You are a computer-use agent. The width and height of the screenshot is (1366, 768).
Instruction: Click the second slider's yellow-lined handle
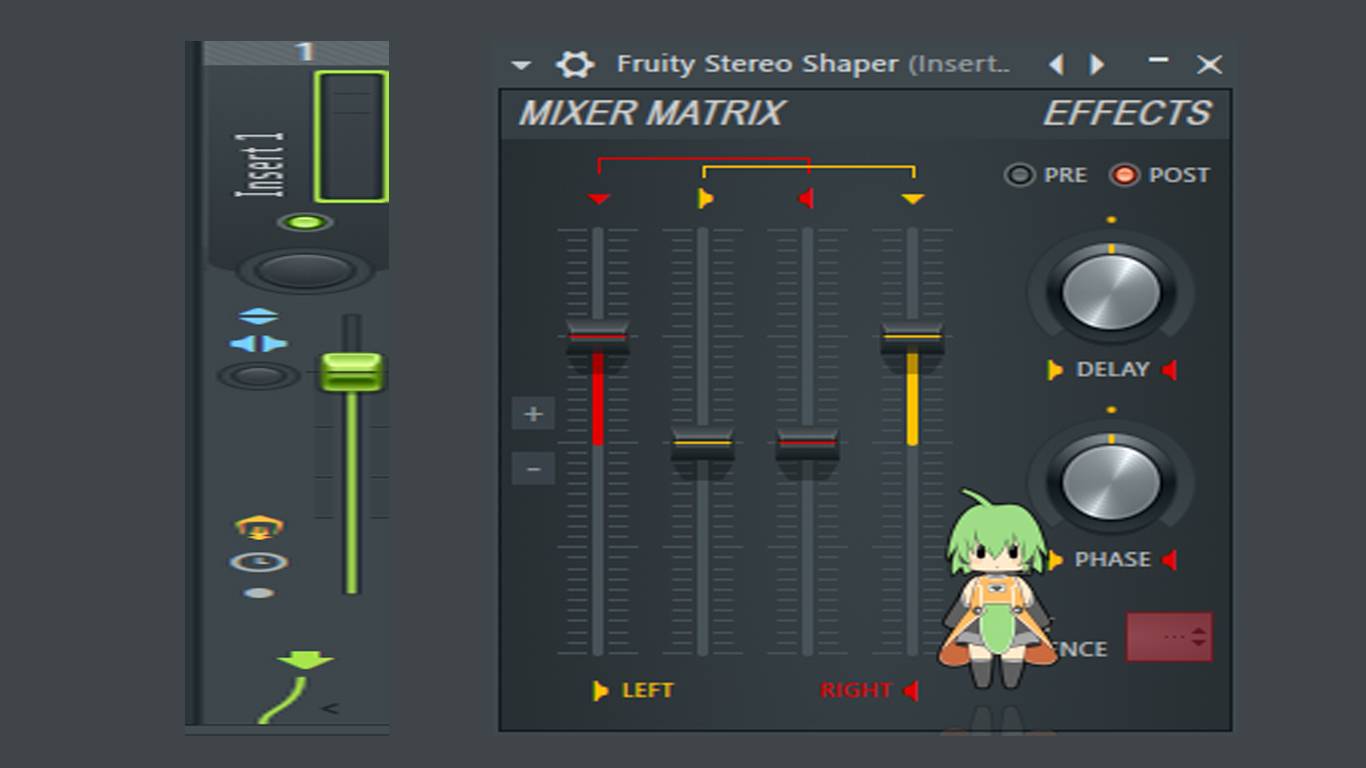pyautogui.click(x=702, y=443)
